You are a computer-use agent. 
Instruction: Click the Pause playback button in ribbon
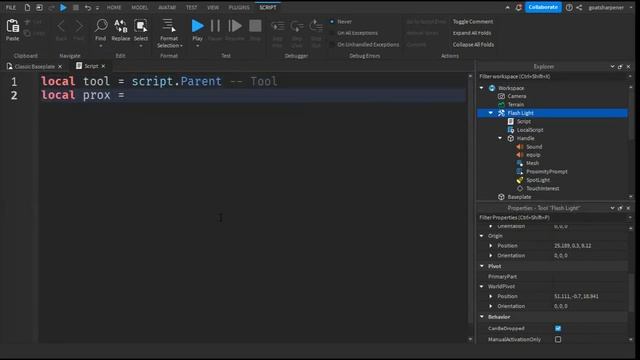(215, 26)
